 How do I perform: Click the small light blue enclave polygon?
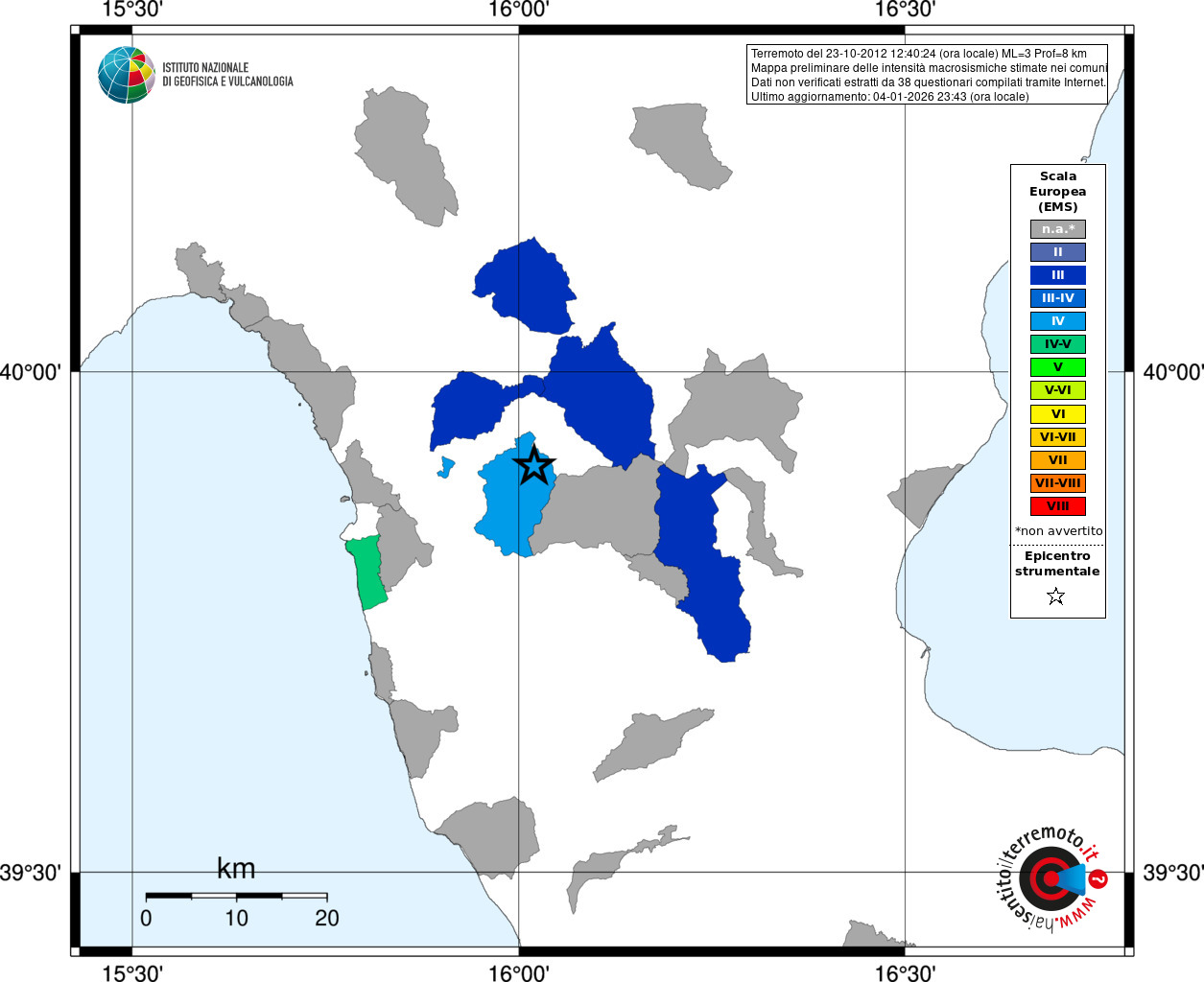tap(446, 466)
